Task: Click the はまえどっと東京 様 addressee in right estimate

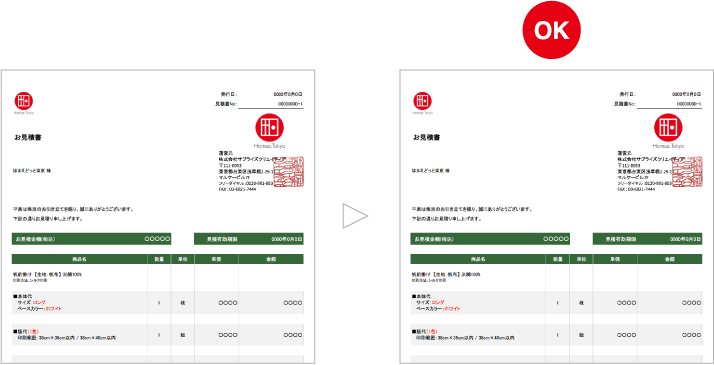Action: coord(431,171)
